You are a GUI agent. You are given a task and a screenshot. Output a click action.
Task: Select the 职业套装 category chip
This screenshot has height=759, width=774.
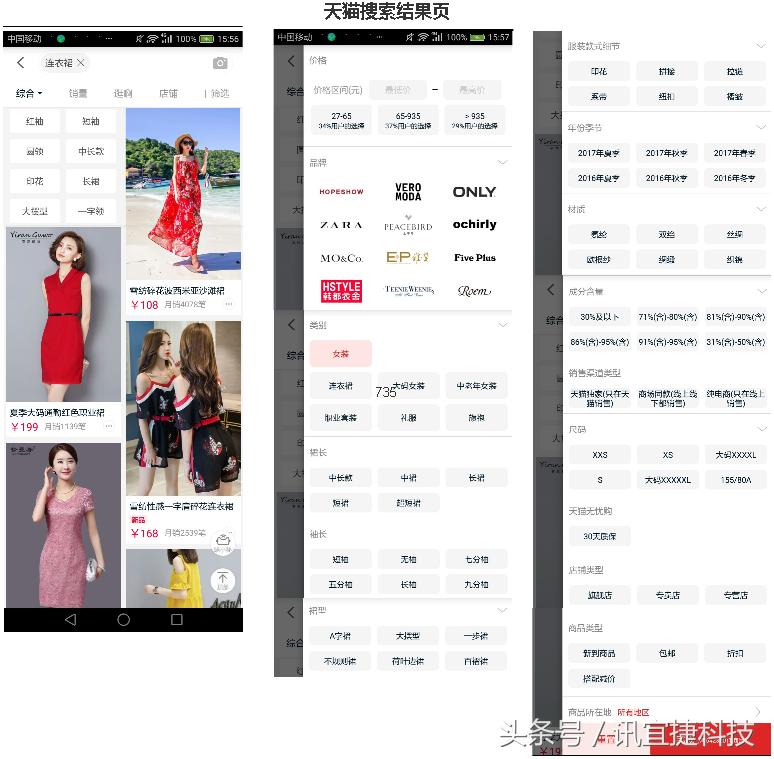click(x=341, y=418)
